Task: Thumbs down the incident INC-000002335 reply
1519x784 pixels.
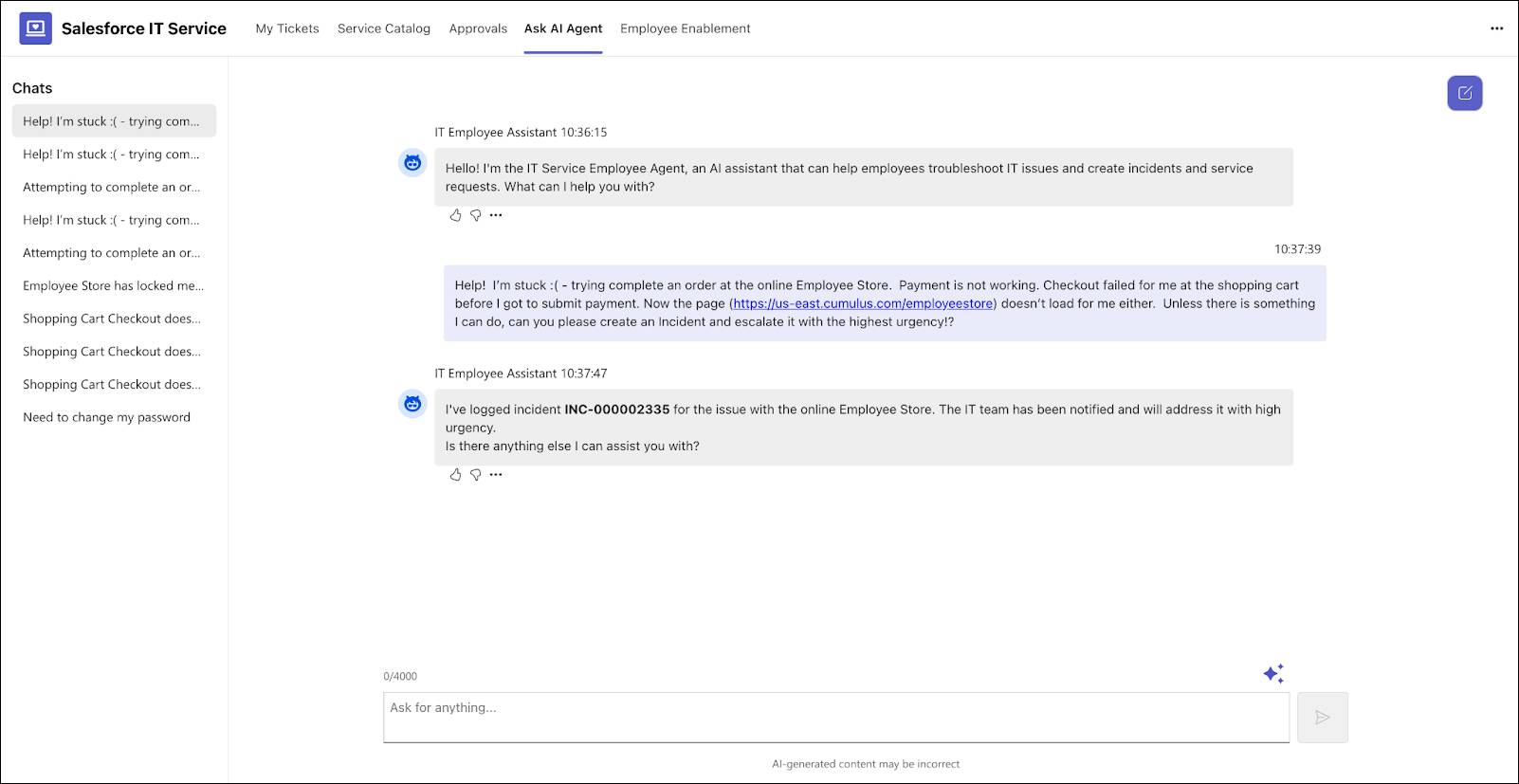Action: pos(476,475)
